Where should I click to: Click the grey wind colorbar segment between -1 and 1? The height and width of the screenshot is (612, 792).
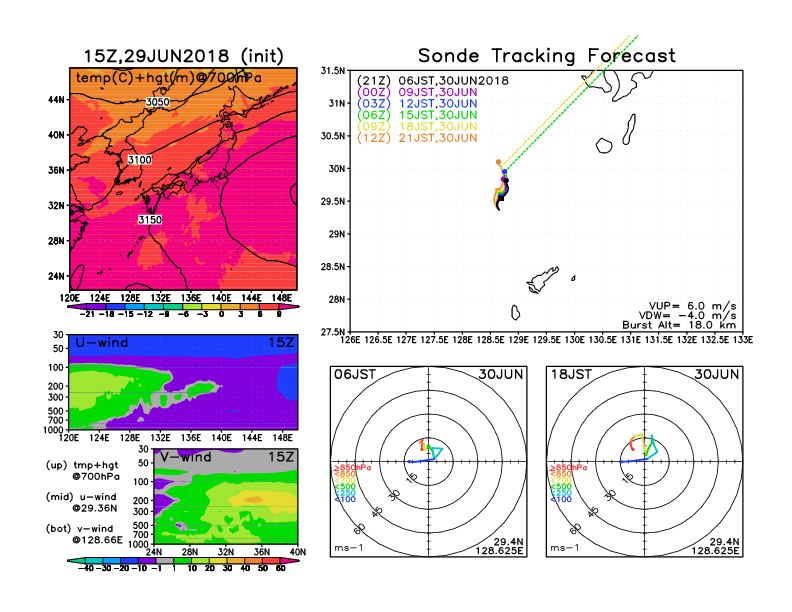click(x=165, y=560)
